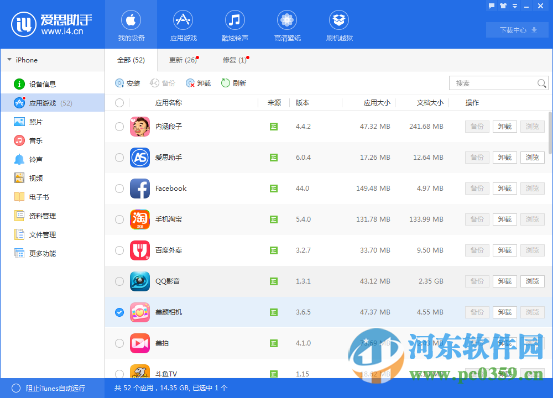Click the Facebook app icon

pos(140,188)
